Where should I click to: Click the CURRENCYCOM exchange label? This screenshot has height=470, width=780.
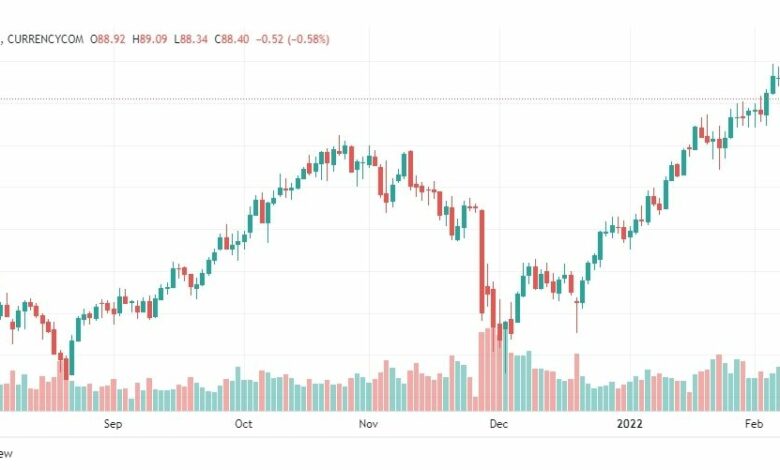45,39
